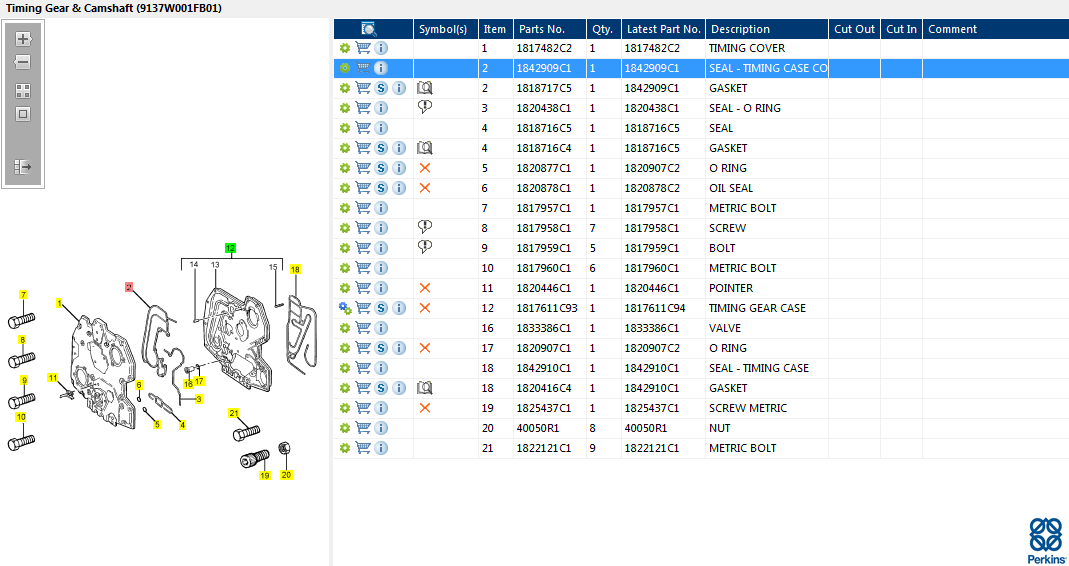Click gear icon on TIMING COVER row
The height and width of the screenshot is (566, 1069).
point(345,48)
